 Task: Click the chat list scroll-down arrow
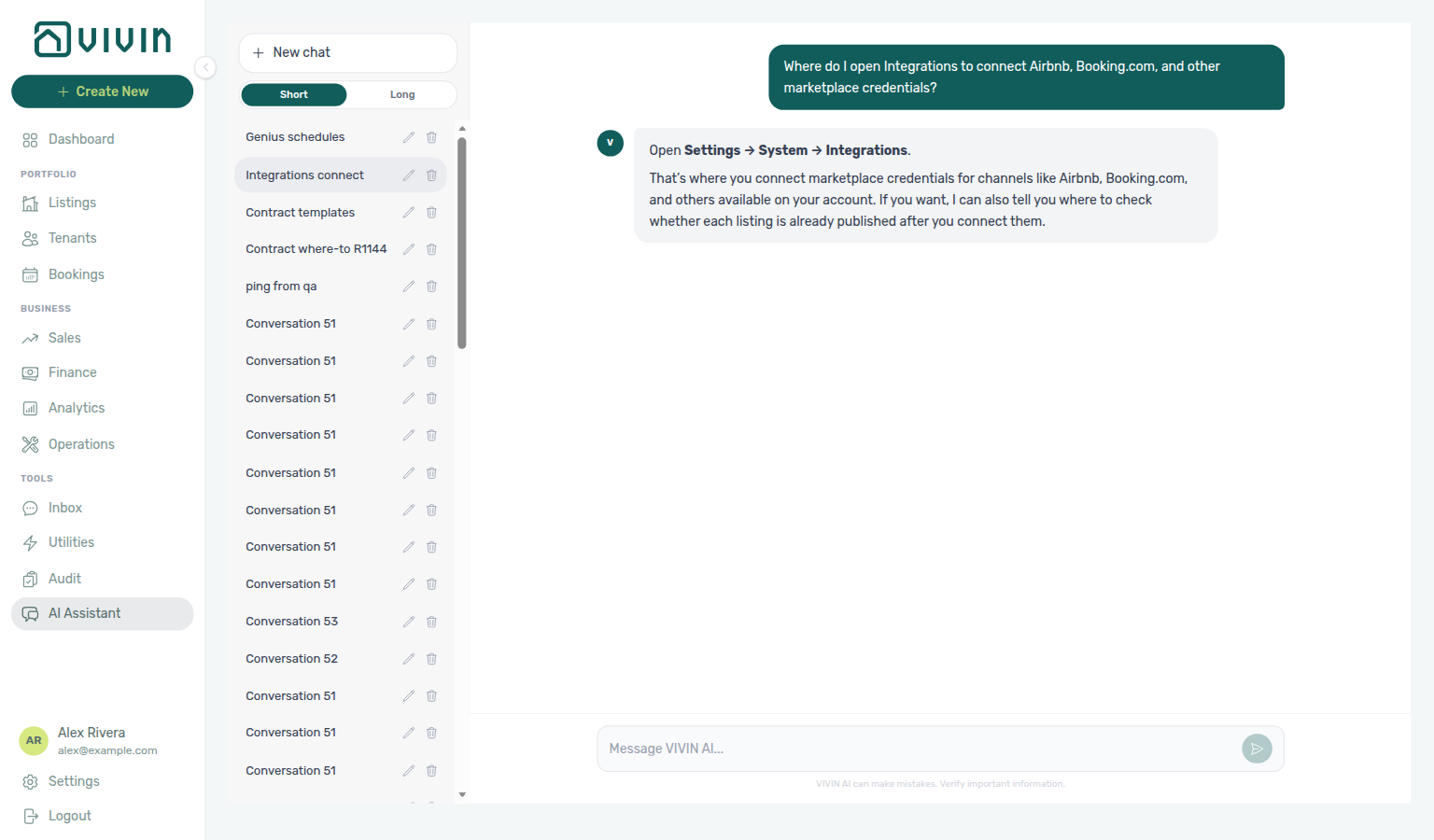462,795
